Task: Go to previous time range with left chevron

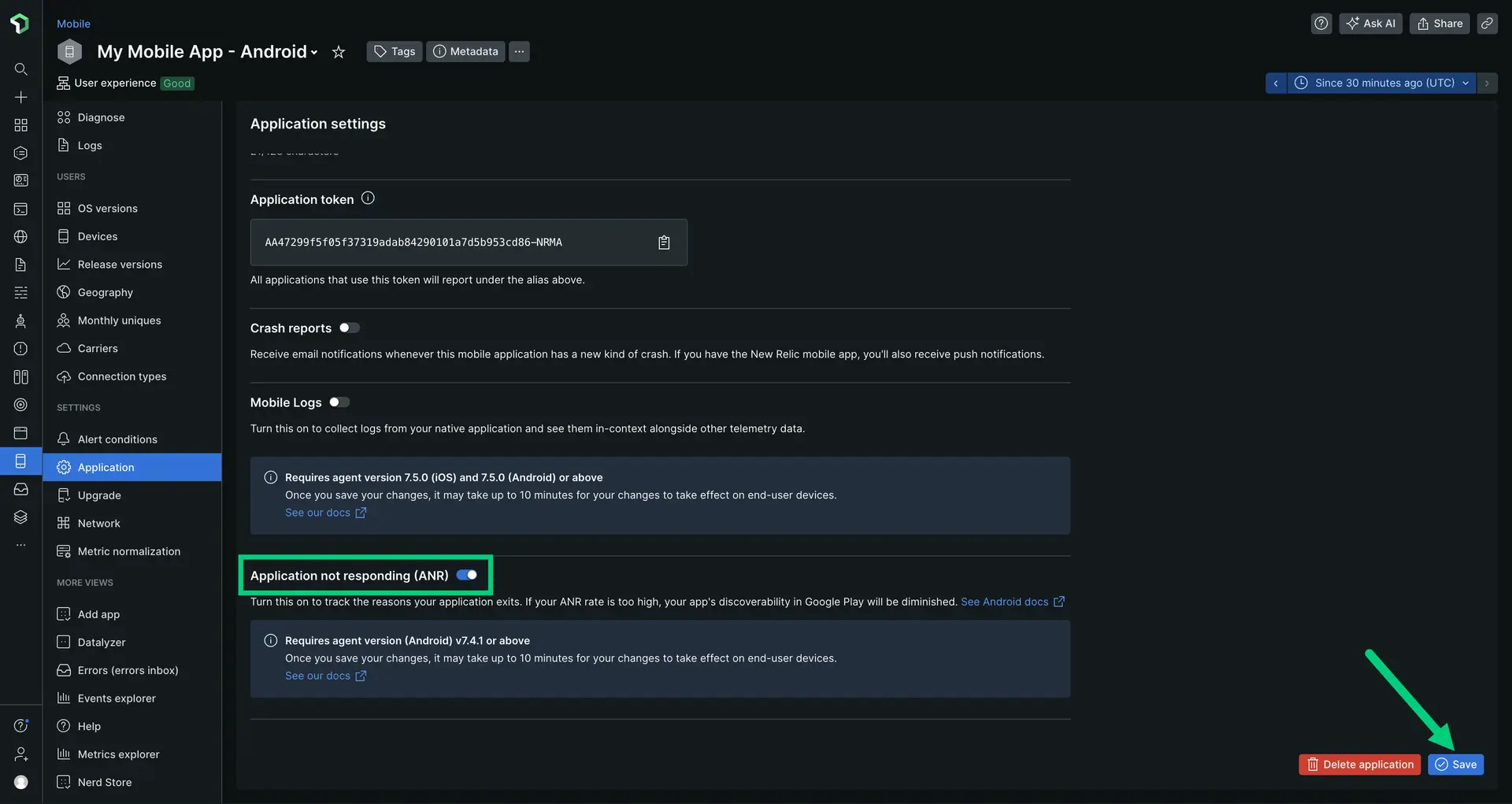Action: coord(1276,83)
